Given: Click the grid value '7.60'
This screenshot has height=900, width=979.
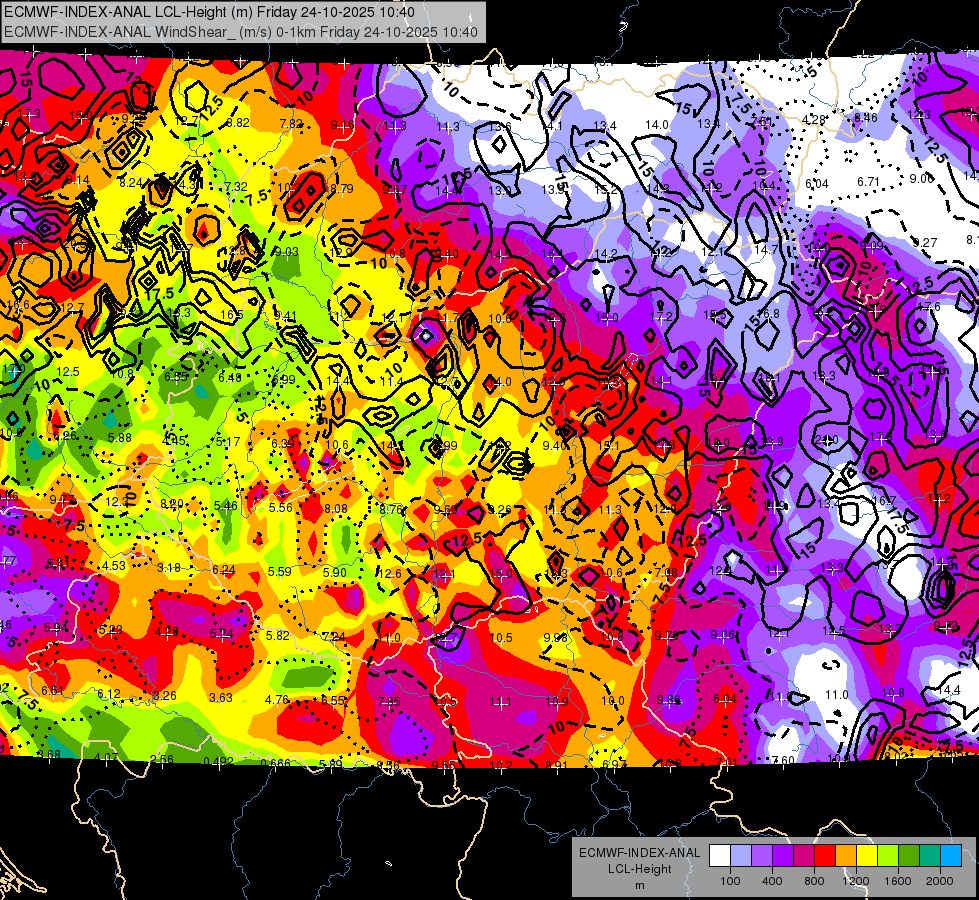Looking at the screenshot, I should coord(783,760).
